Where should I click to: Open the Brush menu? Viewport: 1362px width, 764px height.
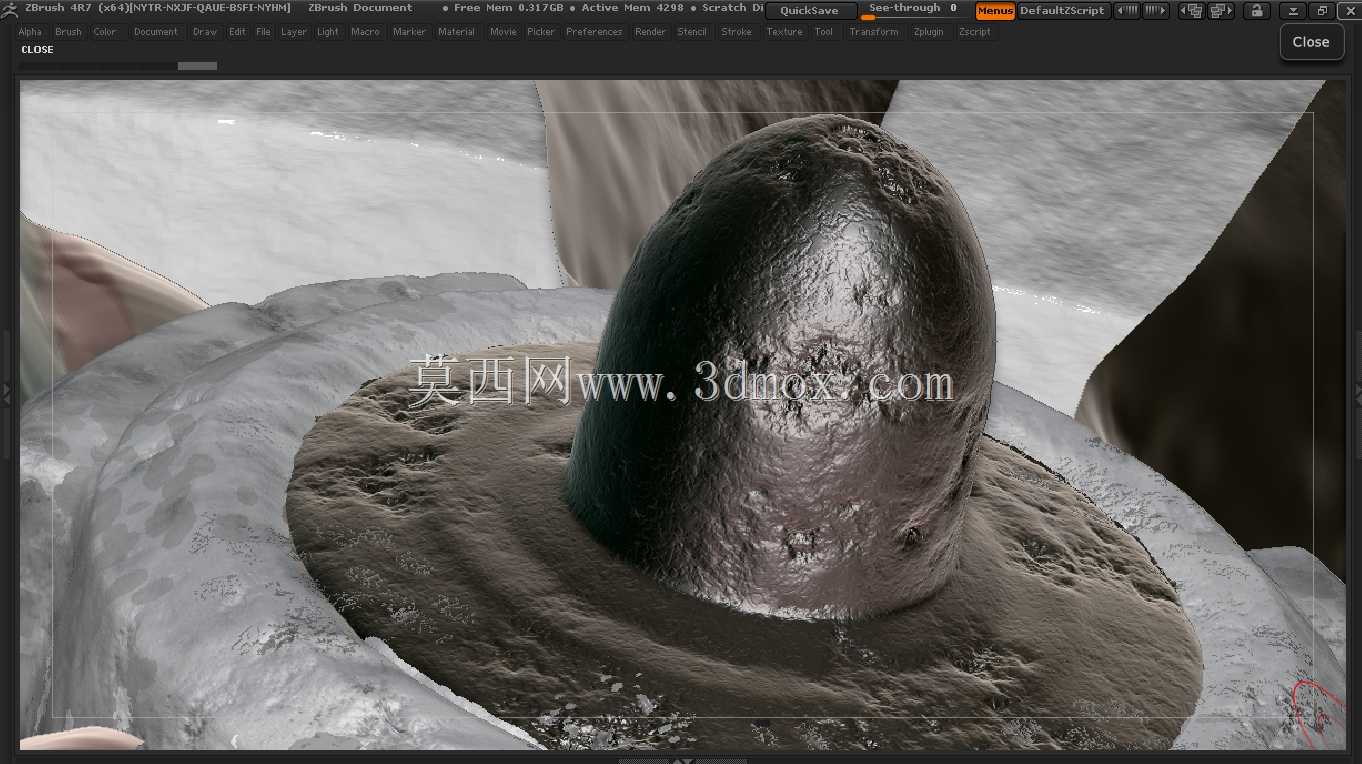coord(68,32)
